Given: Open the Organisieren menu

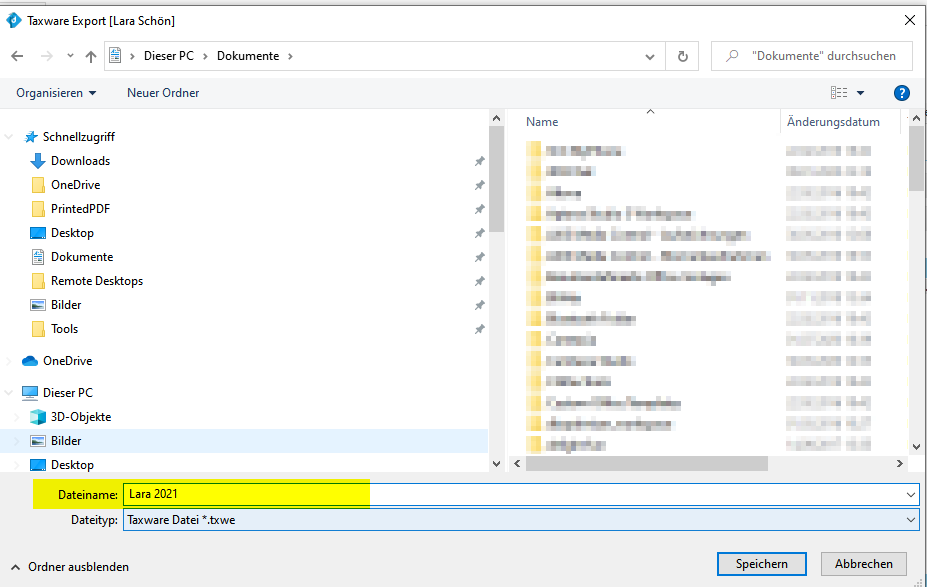Looking at the screenshot, I should coord(56,93).
